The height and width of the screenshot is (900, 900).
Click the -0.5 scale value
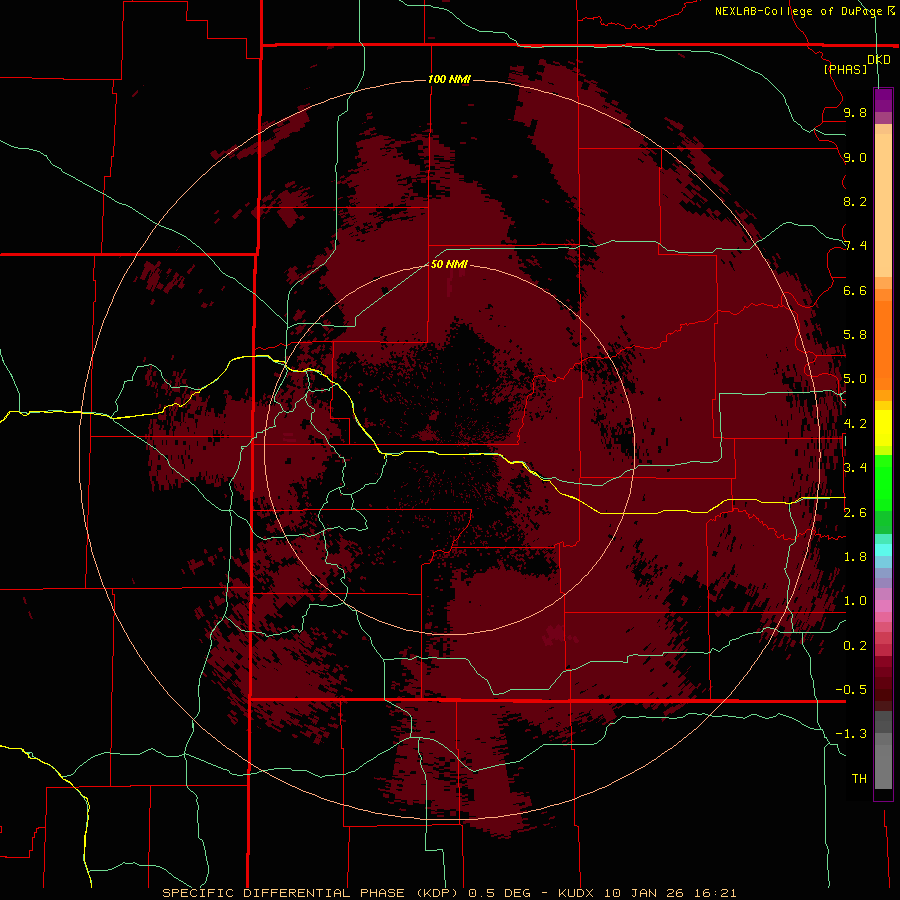click(851, 690)
